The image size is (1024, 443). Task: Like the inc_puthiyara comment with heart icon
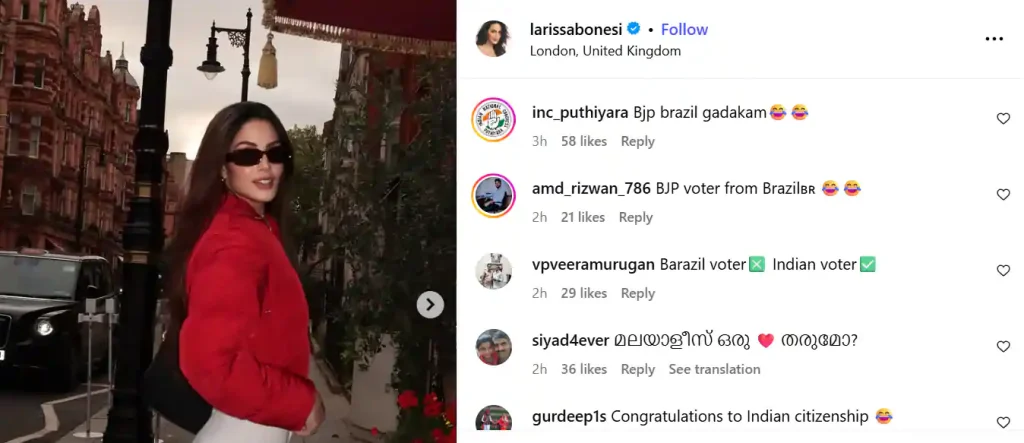coord(1003,118)
